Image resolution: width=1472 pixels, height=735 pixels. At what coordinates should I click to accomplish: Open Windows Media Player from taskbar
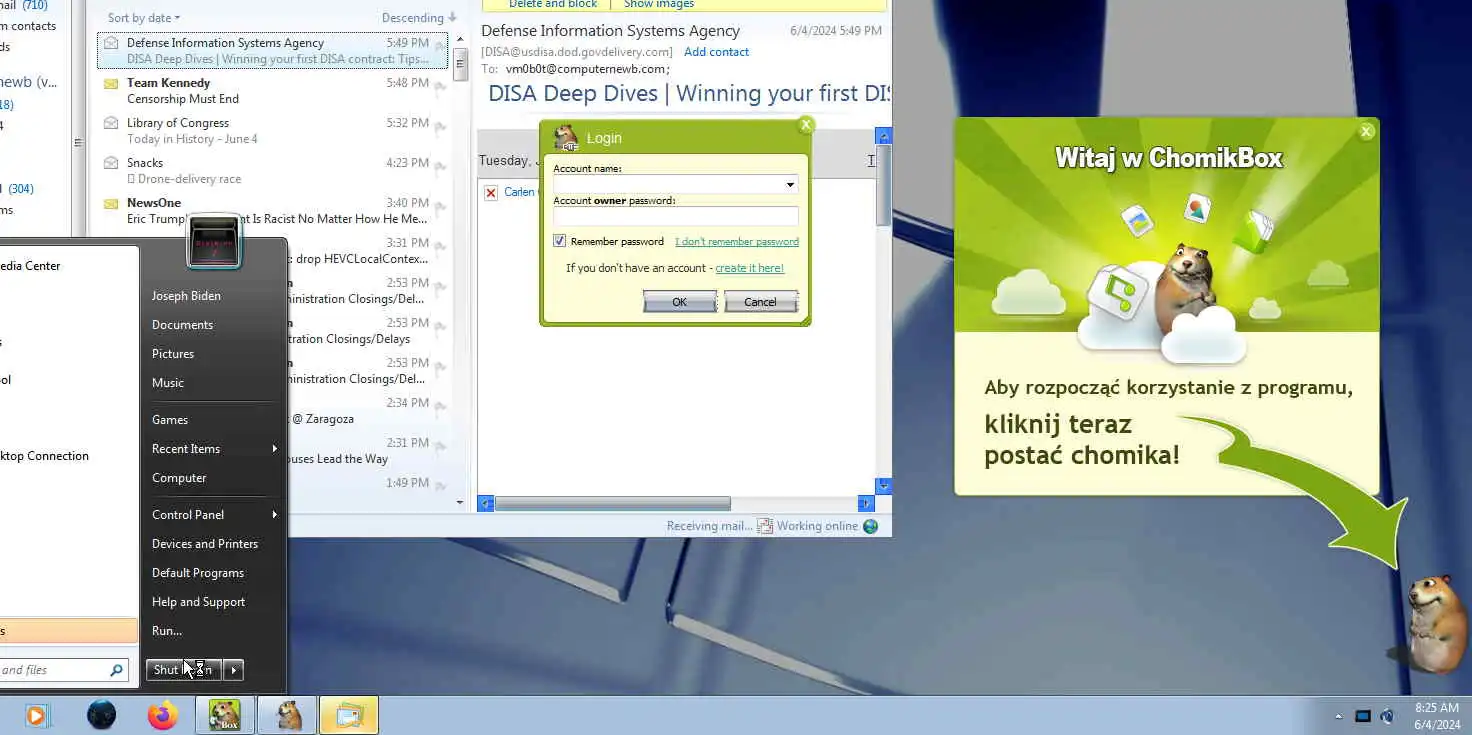click(36, 715)
